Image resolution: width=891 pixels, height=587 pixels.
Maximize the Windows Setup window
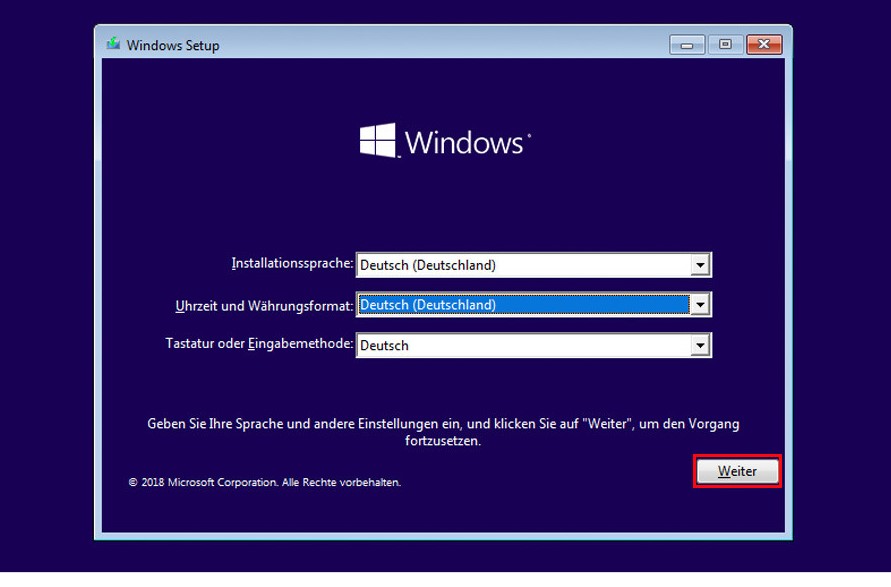[725, 44]
